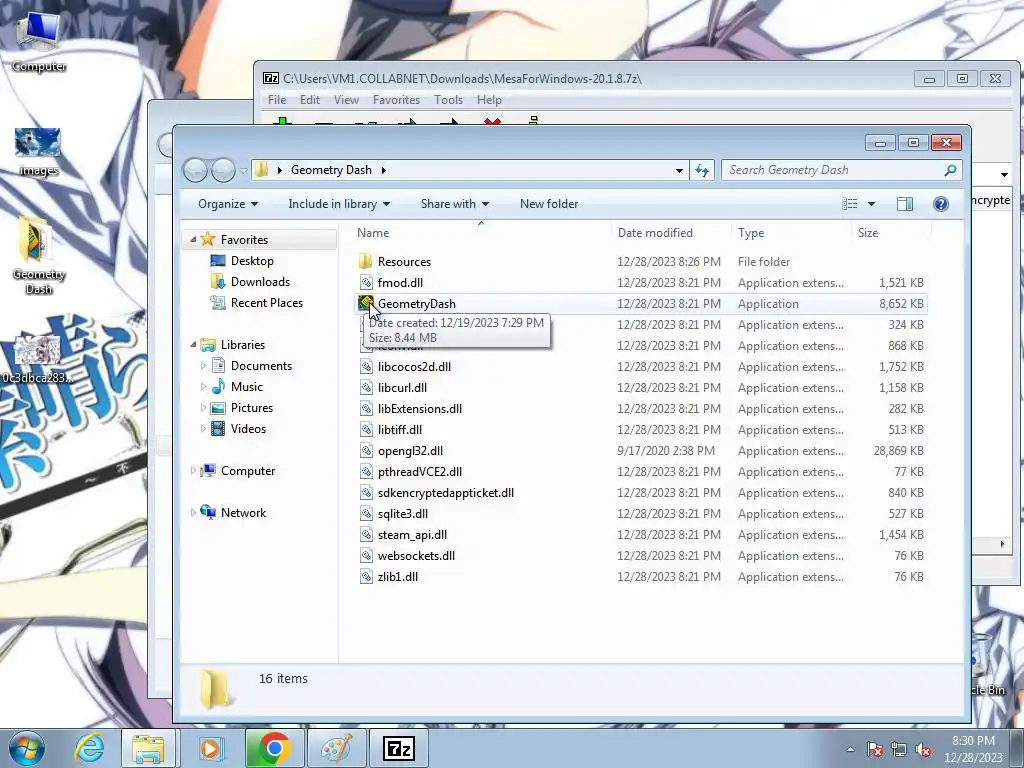This screenshot has height=768, width=1024.
Task: Select the fmod.dll file icon
Action: 366,283
